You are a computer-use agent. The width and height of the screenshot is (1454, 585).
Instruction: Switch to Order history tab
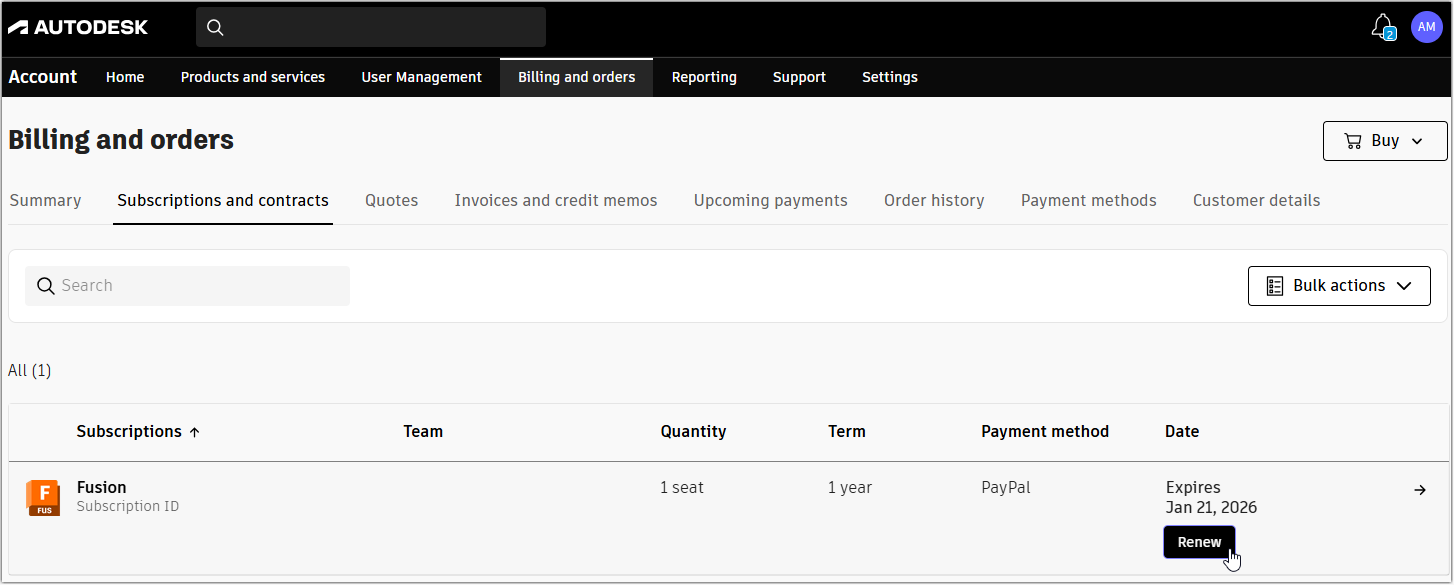coord(934,200)
